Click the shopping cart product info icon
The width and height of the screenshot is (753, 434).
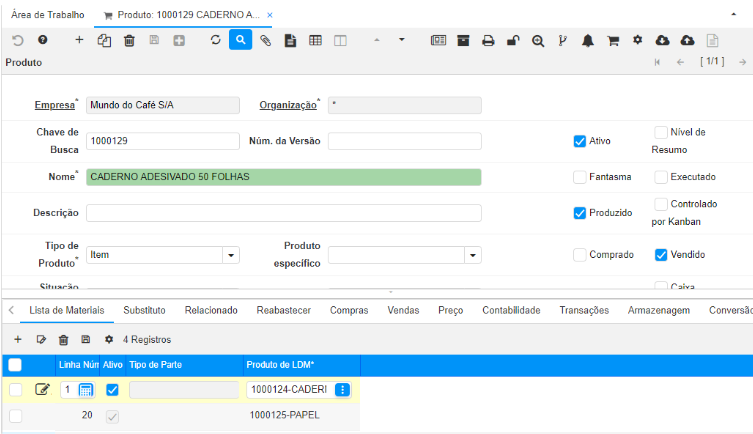click(x=613, y=40)
